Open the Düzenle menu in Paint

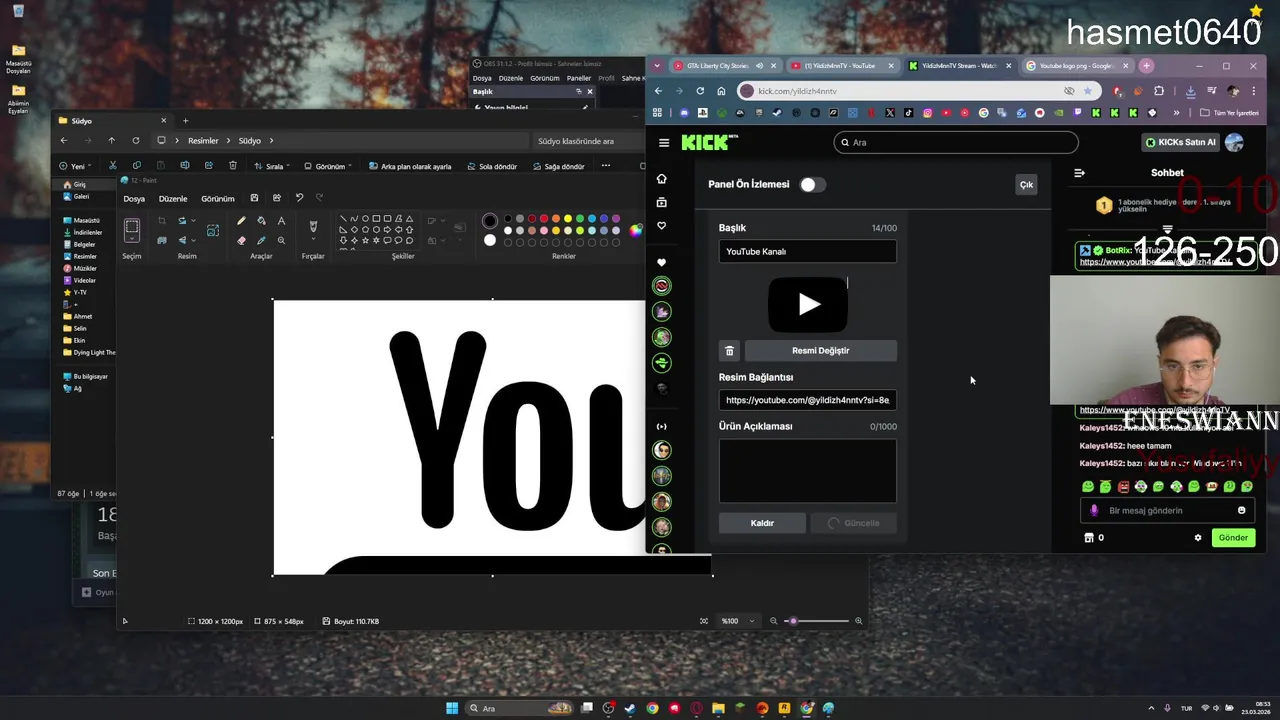(x=173, y=199)
